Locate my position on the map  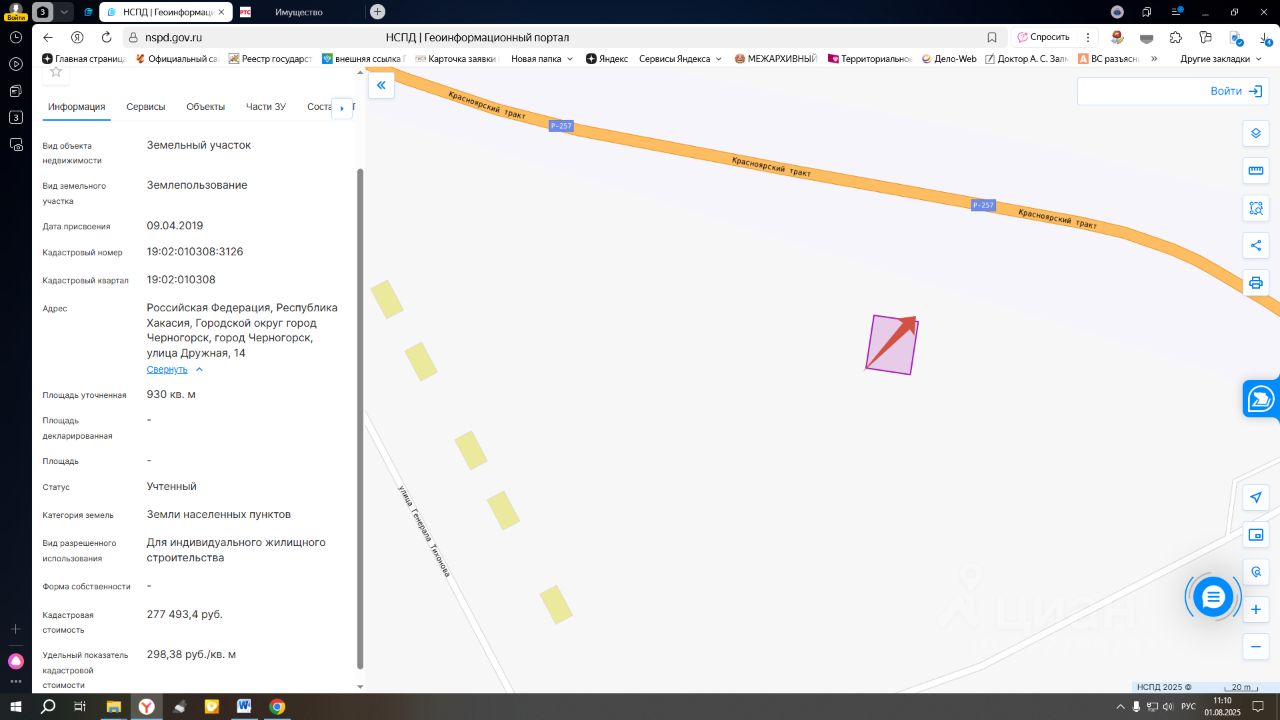[1256, 497]
